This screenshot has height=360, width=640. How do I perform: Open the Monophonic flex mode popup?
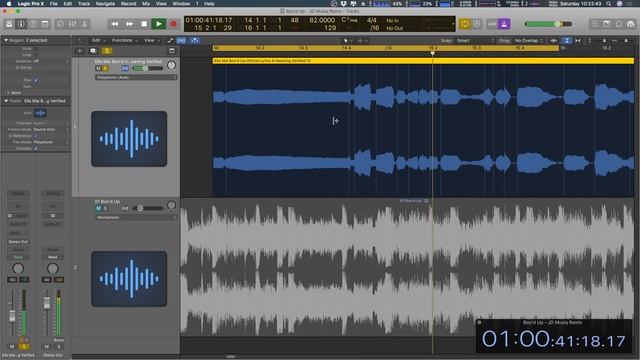click(x=136, y=218)
